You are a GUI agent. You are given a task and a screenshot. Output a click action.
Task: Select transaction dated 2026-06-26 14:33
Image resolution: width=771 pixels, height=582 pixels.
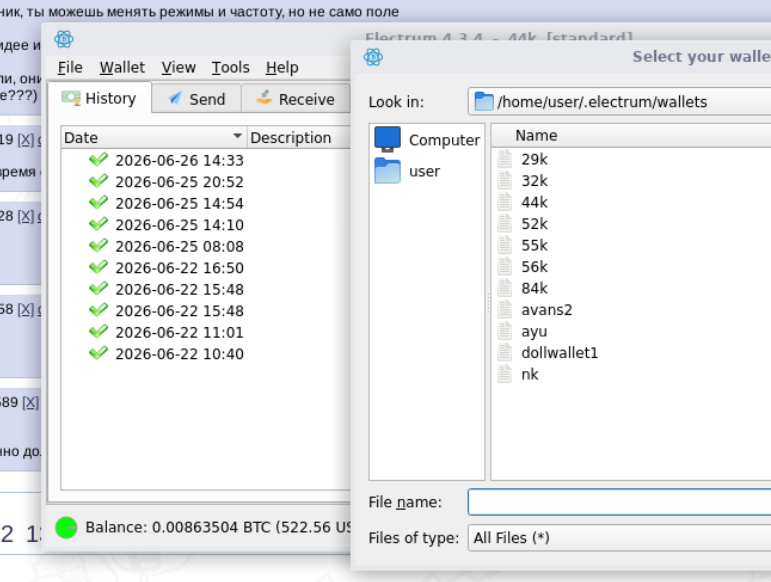tap(179, 160)
